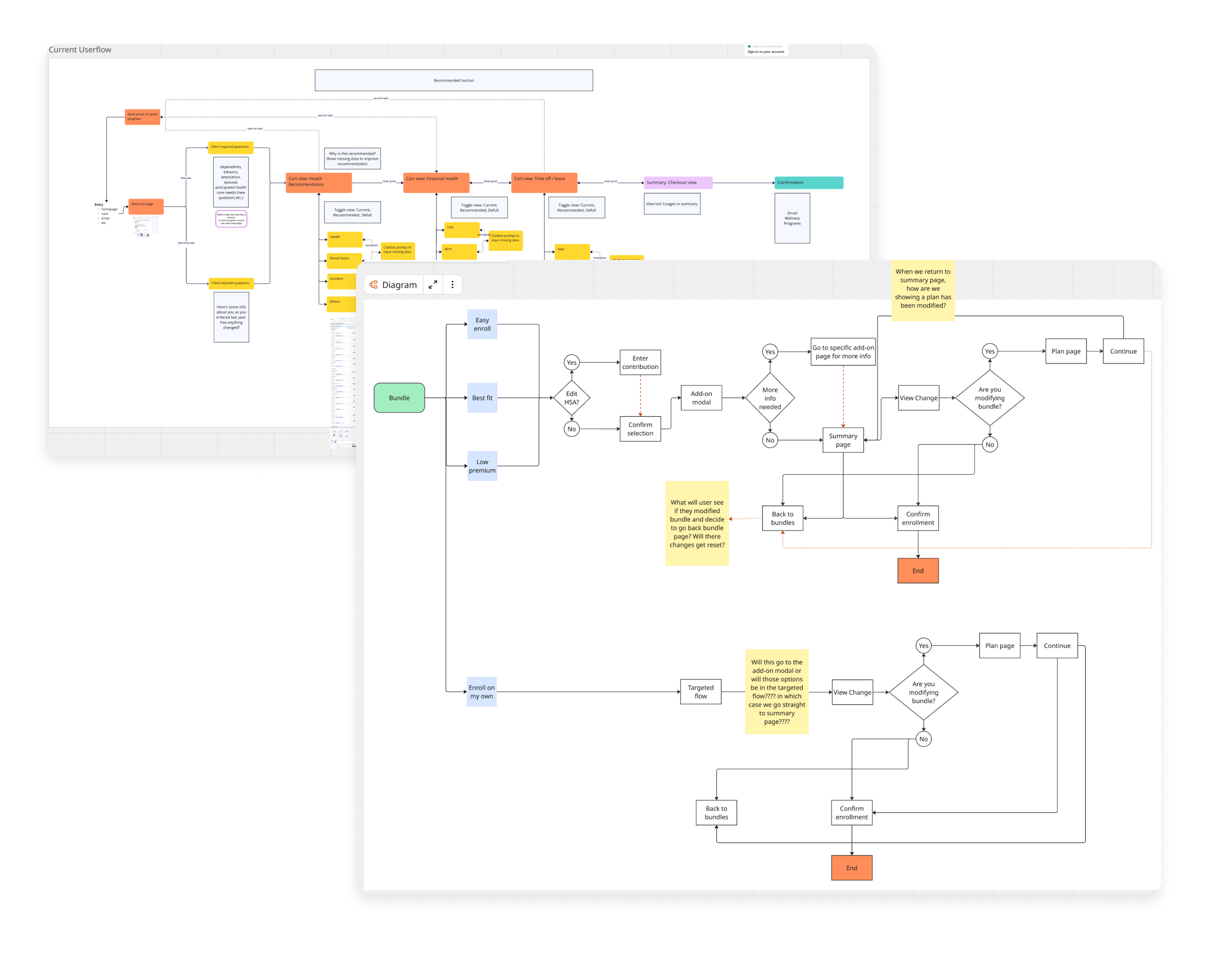
Task: Open the three-dot more options menu
Action: pos(452,285)
